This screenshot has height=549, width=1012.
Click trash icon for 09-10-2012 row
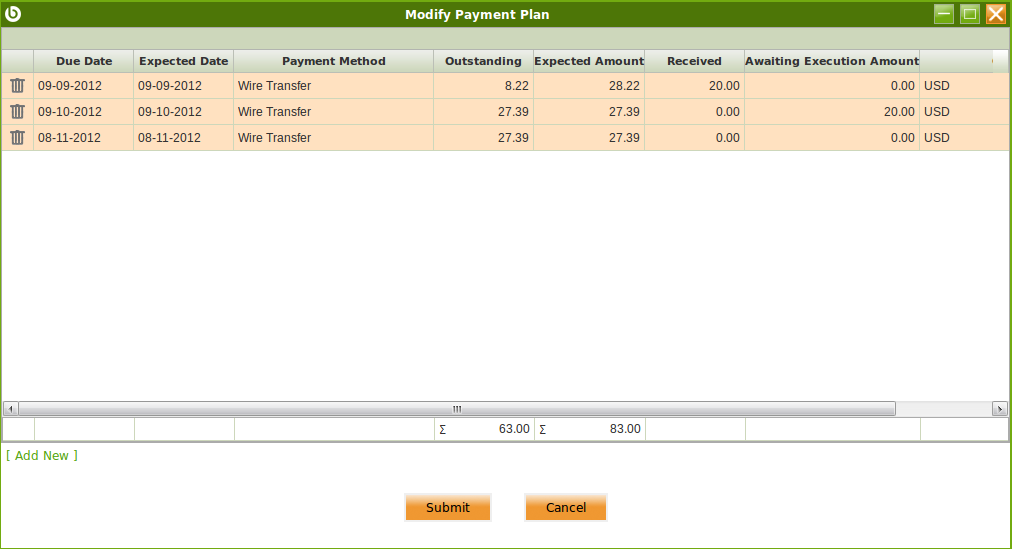pyautogui.click(x=17, y=112)
